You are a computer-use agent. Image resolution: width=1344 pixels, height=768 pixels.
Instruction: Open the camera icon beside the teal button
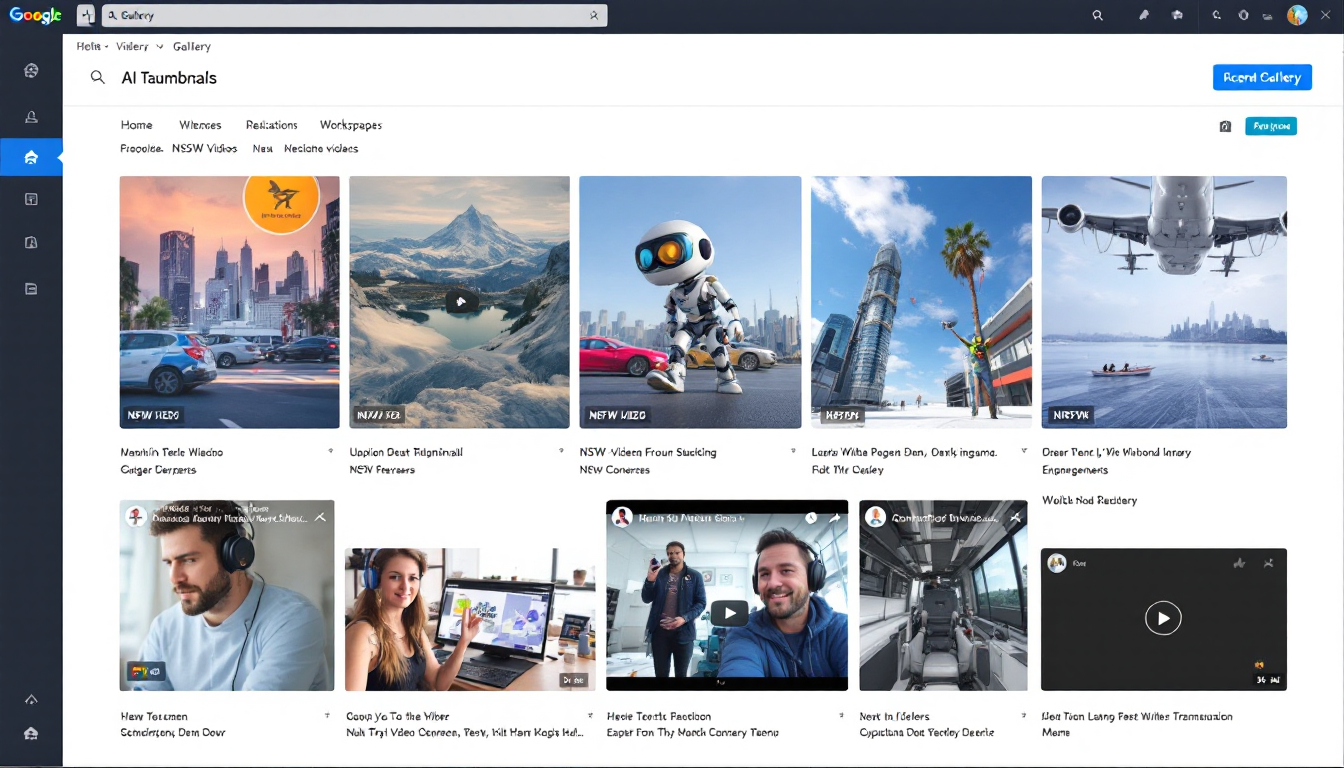click(x=1225, y=126)
